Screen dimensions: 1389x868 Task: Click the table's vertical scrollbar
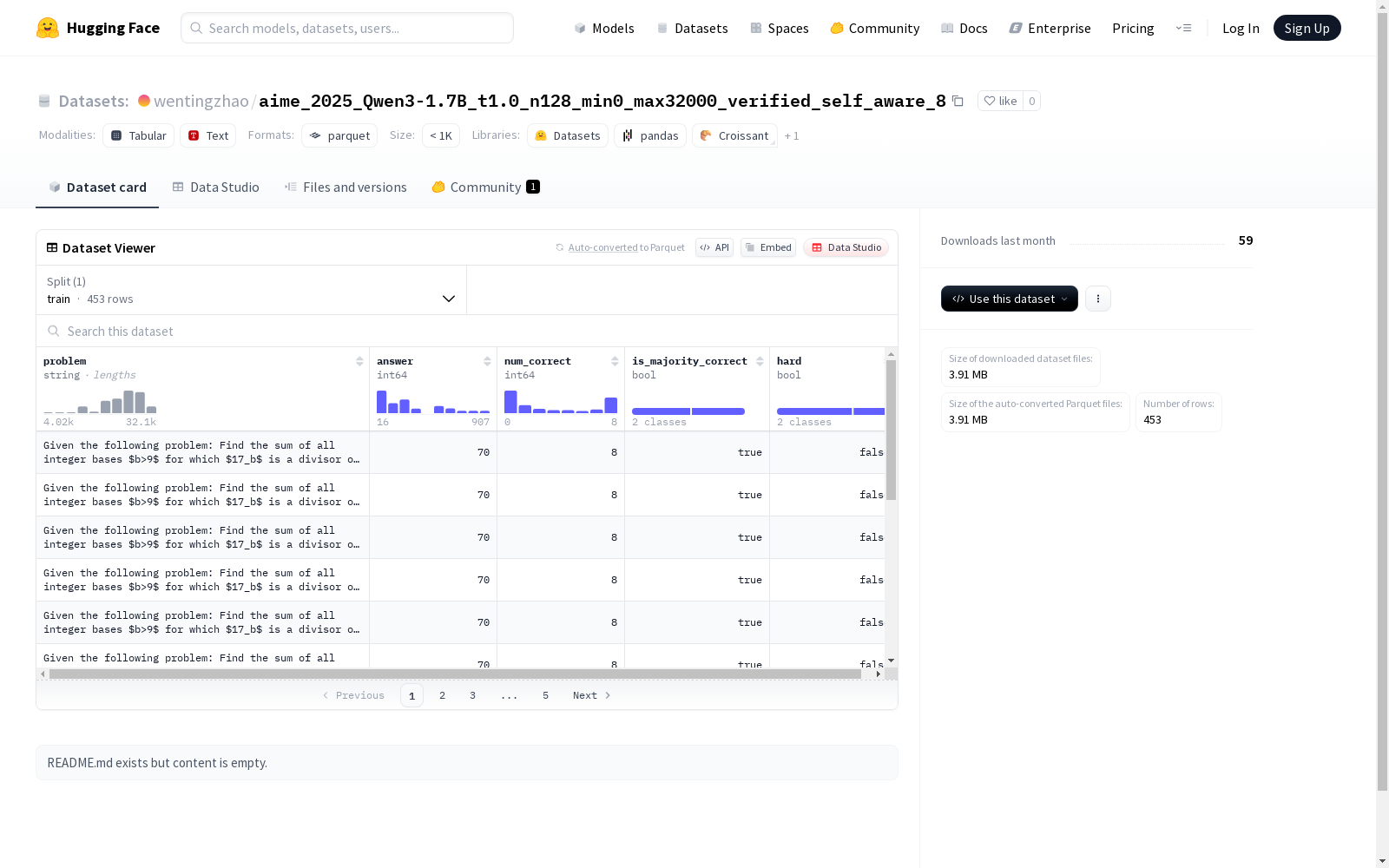(891, 430)
